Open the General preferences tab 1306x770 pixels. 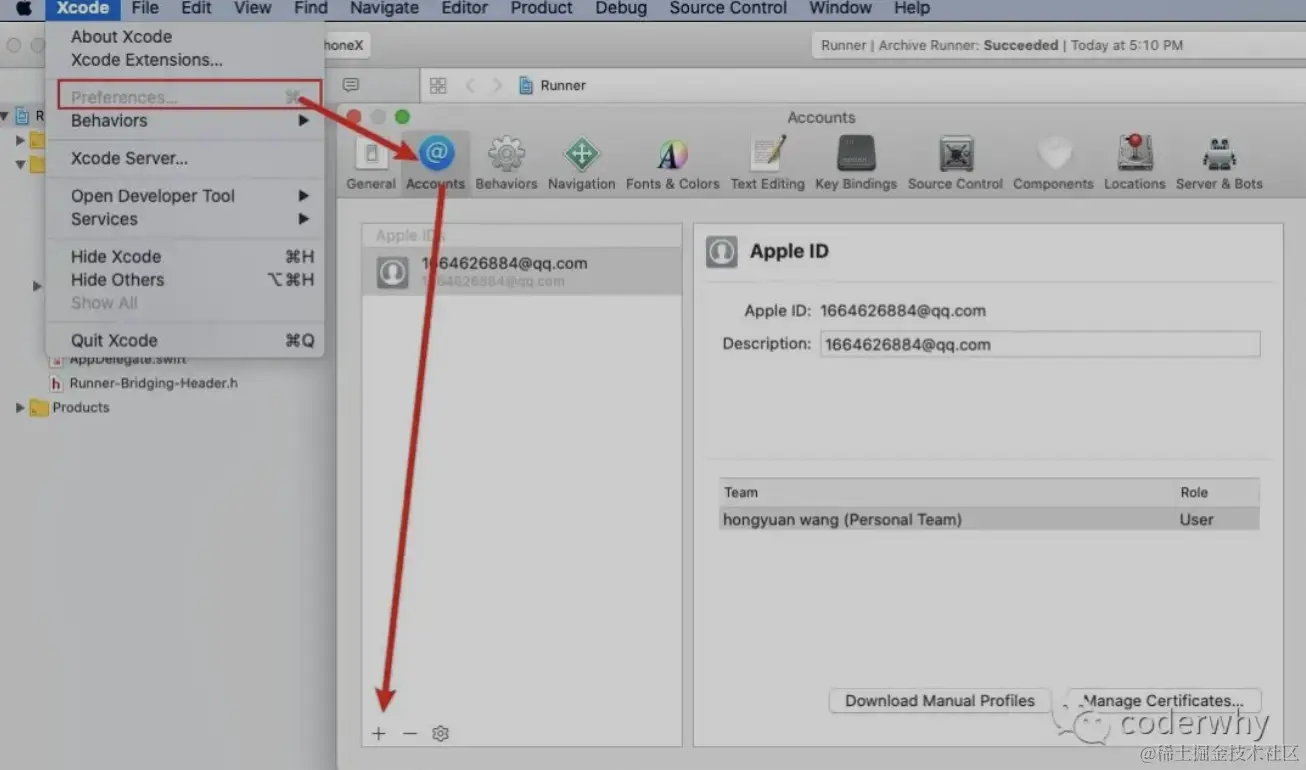pos(371,163)
